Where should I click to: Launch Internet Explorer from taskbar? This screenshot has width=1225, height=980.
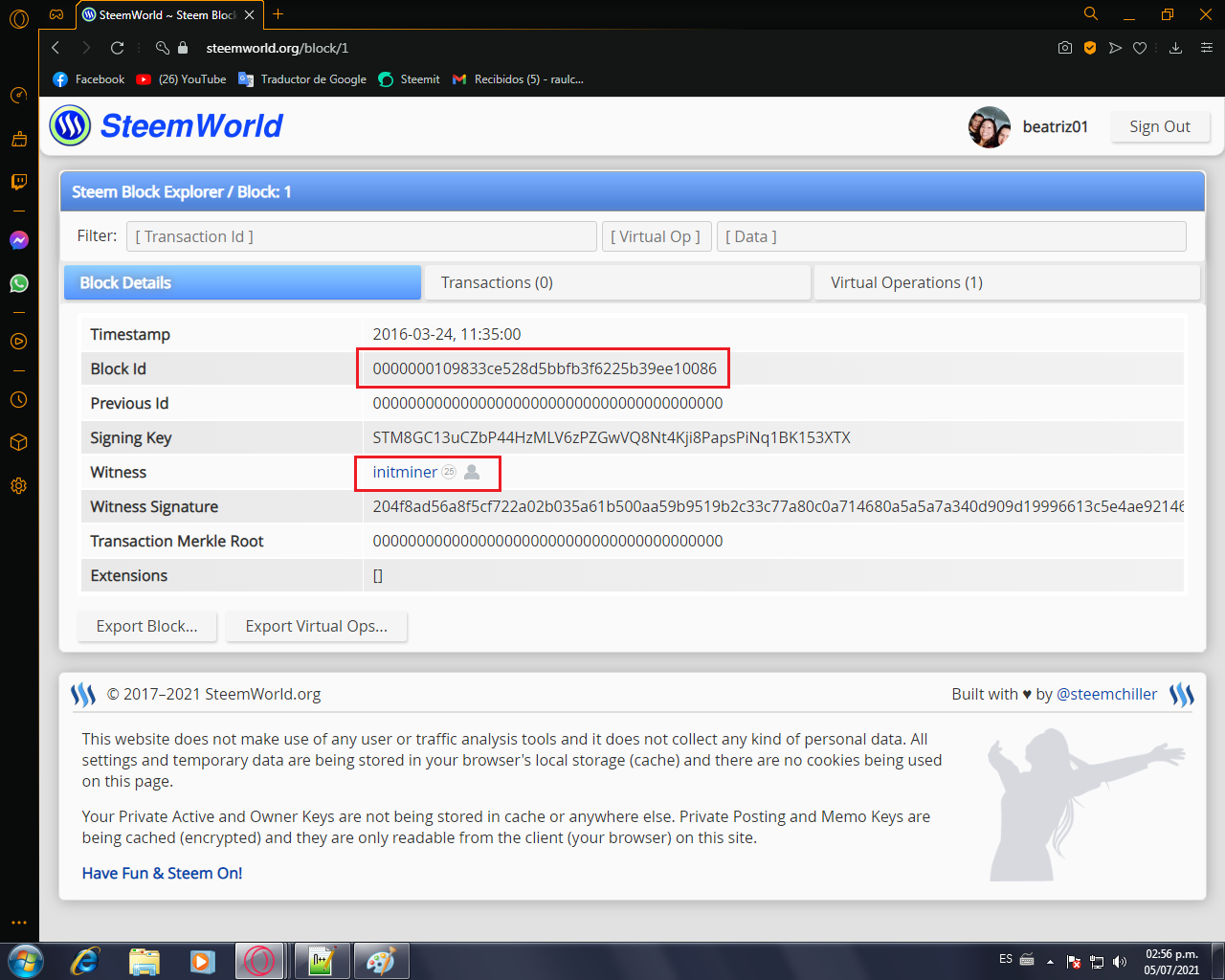point(85,960)
